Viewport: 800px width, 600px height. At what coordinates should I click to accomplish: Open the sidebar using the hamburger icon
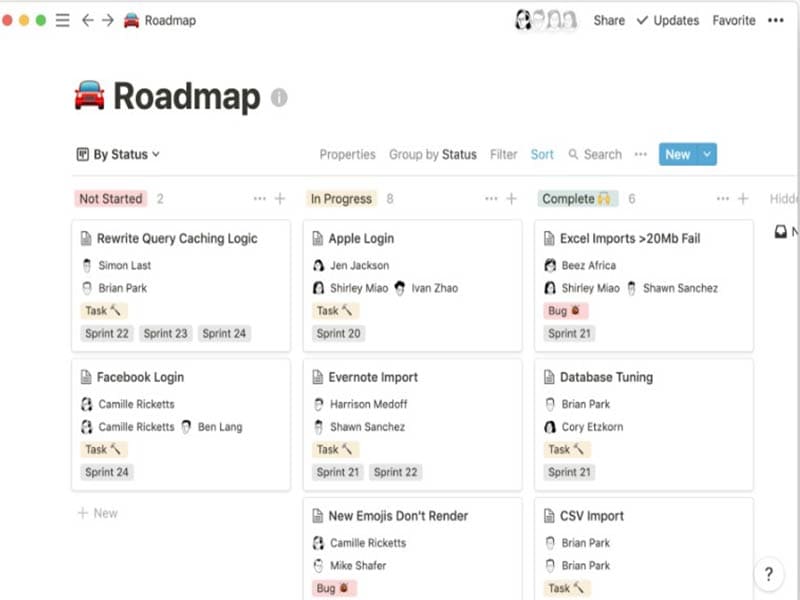(62, 19)
